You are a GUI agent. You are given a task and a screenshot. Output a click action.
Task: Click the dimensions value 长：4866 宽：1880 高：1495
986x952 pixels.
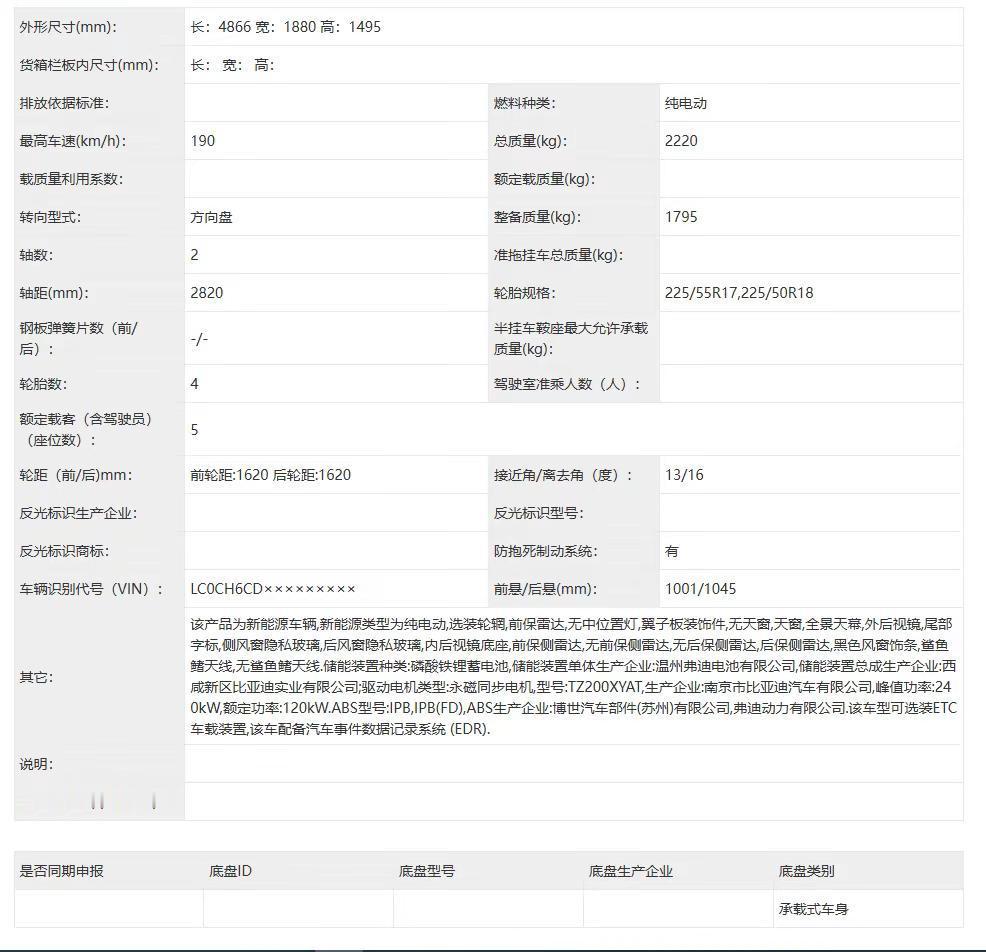pyautogui.click(x=285, y=27)
